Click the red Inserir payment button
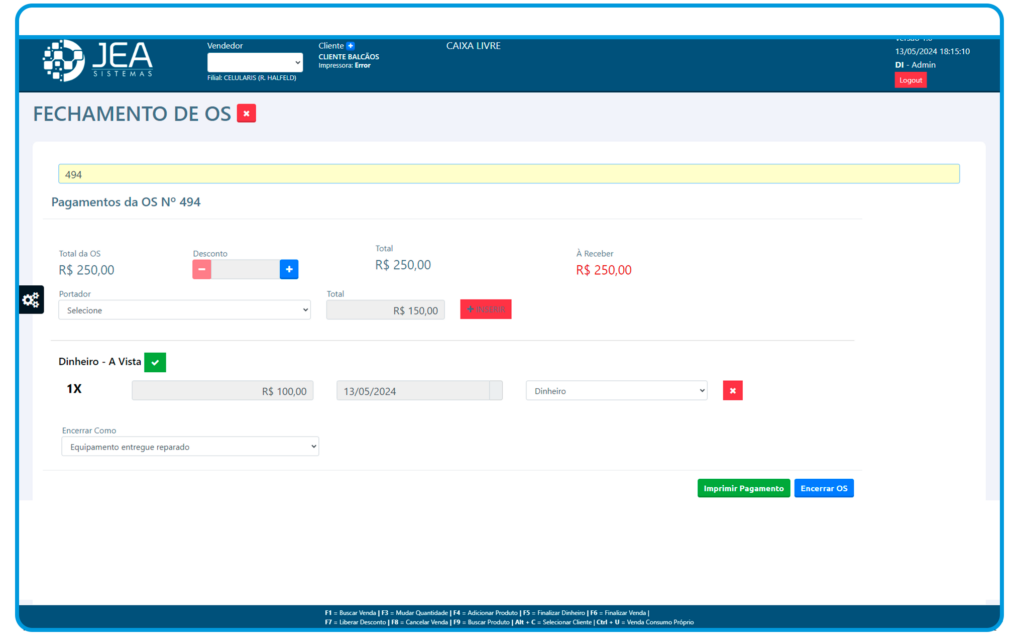 click(x=485, y=310)
